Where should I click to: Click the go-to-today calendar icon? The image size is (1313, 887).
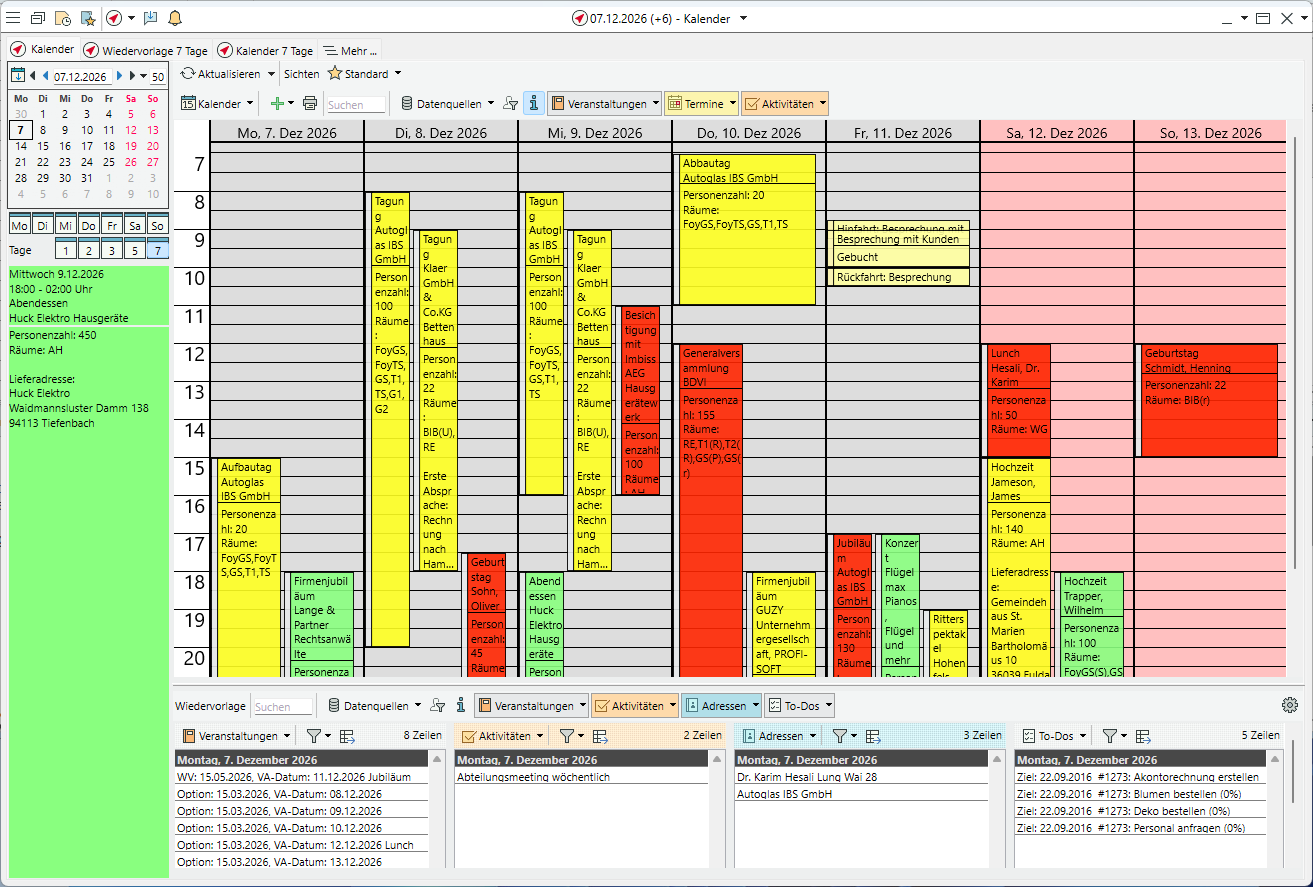tap(17, 75)
